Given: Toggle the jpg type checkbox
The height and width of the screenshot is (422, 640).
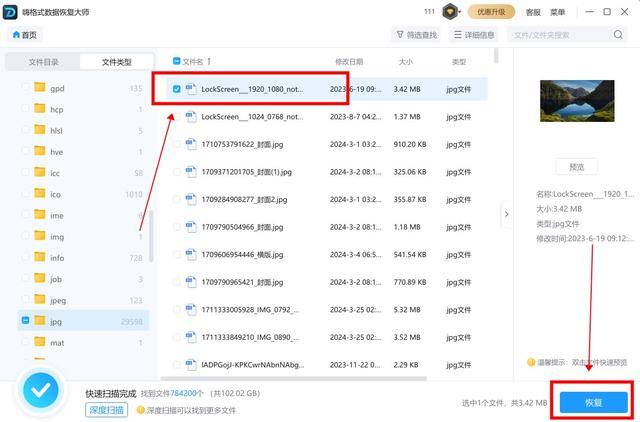Looking at the screenshot, I should click(x=25, y=320).
